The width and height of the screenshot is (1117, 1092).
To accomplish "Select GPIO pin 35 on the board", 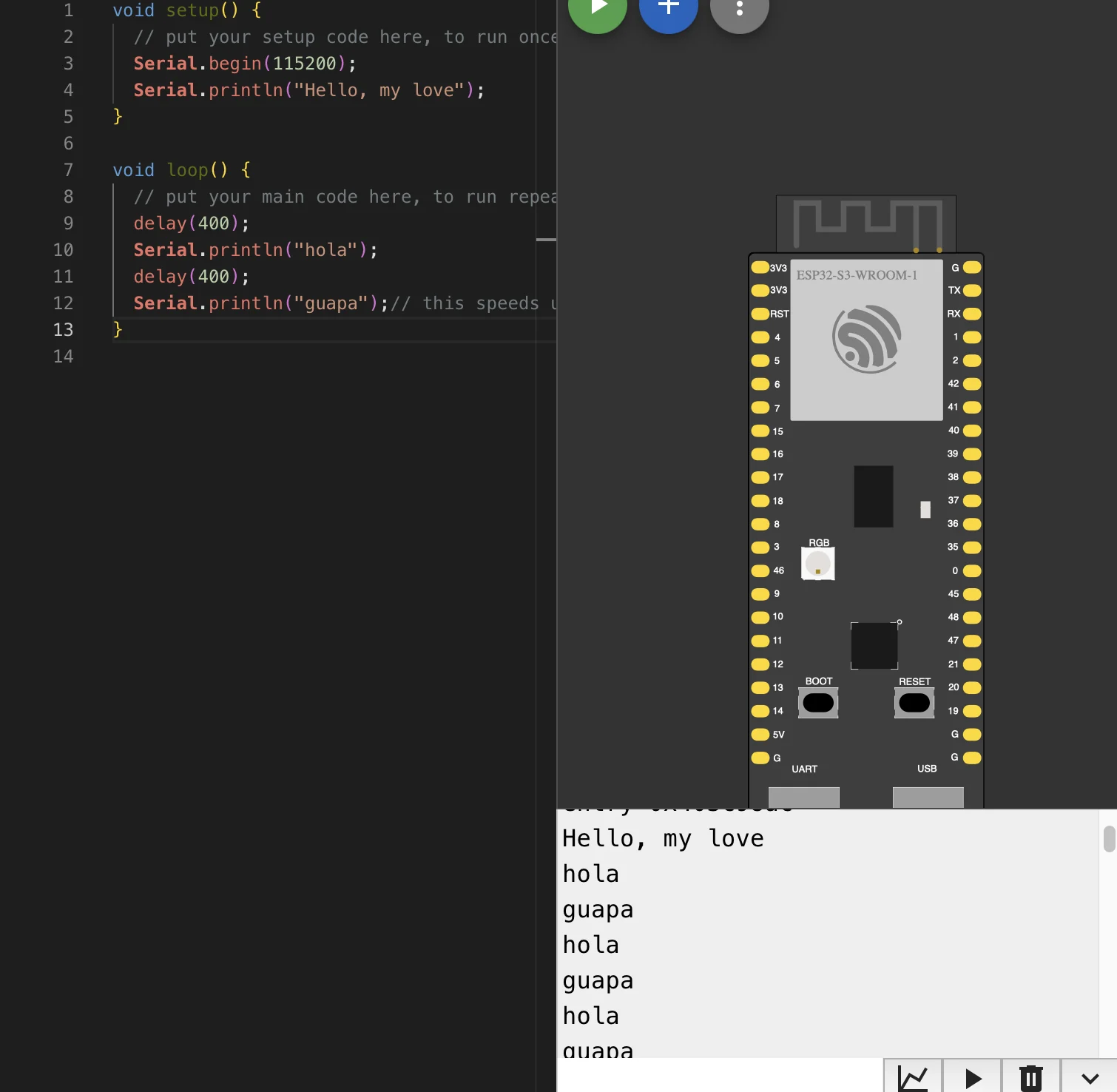I will tap(972, 547).
